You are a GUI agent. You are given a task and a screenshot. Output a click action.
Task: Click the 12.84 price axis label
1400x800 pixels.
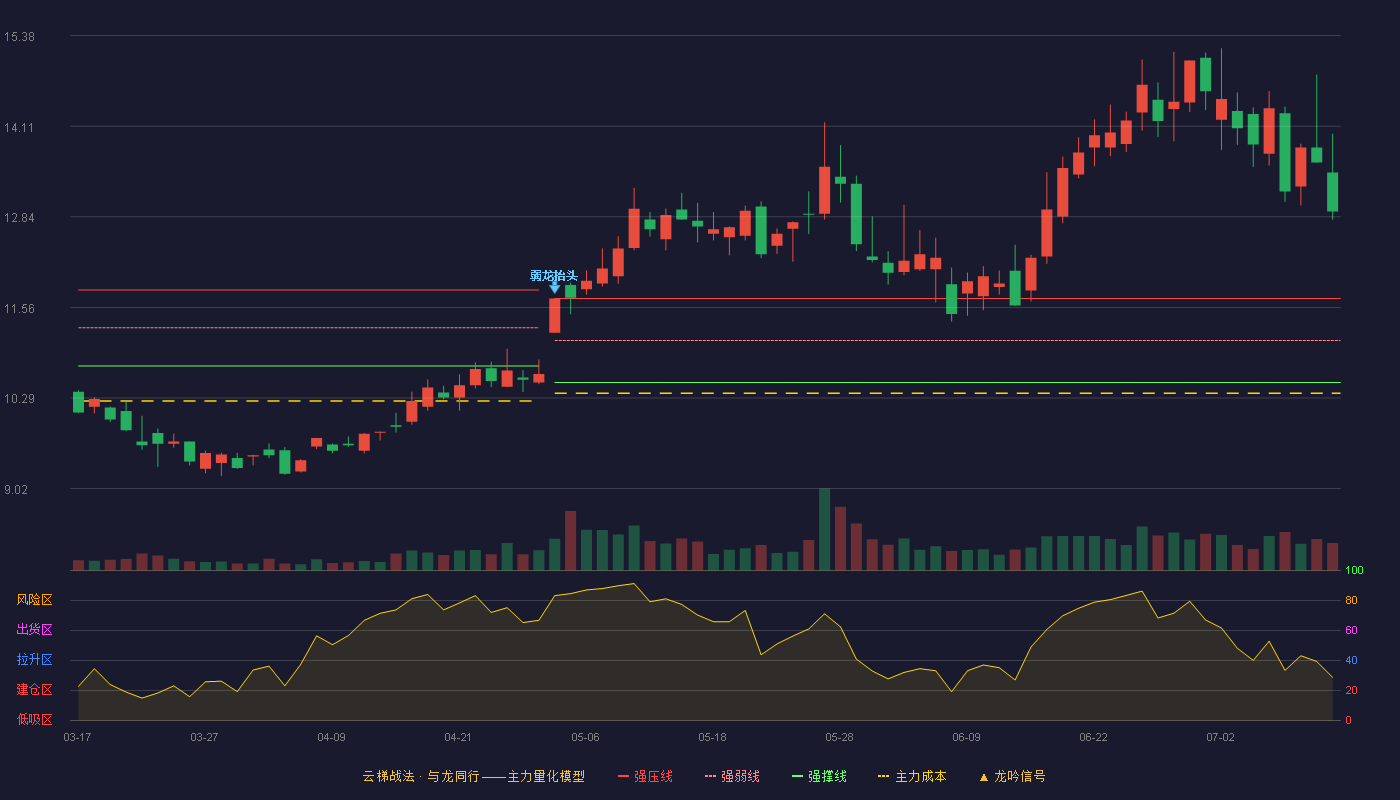coord(19,218)
